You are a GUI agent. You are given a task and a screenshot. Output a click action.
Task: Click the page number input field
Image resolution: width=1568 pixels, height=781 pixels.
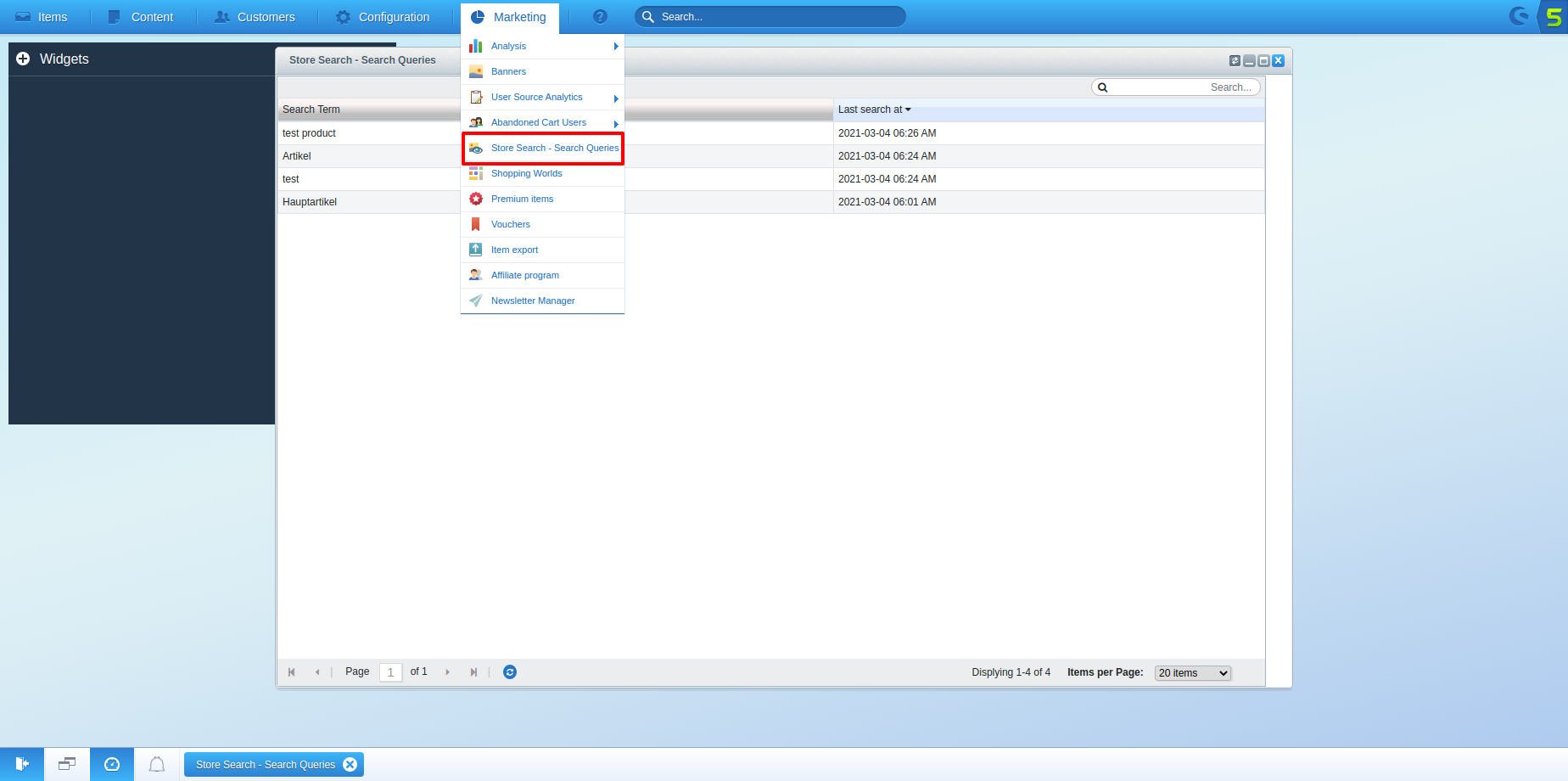coord(390,672)
